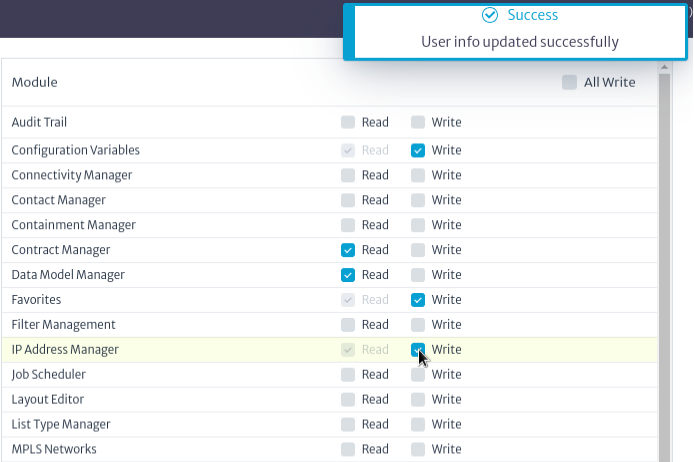Check Write for MPLS Networks
Viewport: 694px width, 462px height.
(418, 449)
